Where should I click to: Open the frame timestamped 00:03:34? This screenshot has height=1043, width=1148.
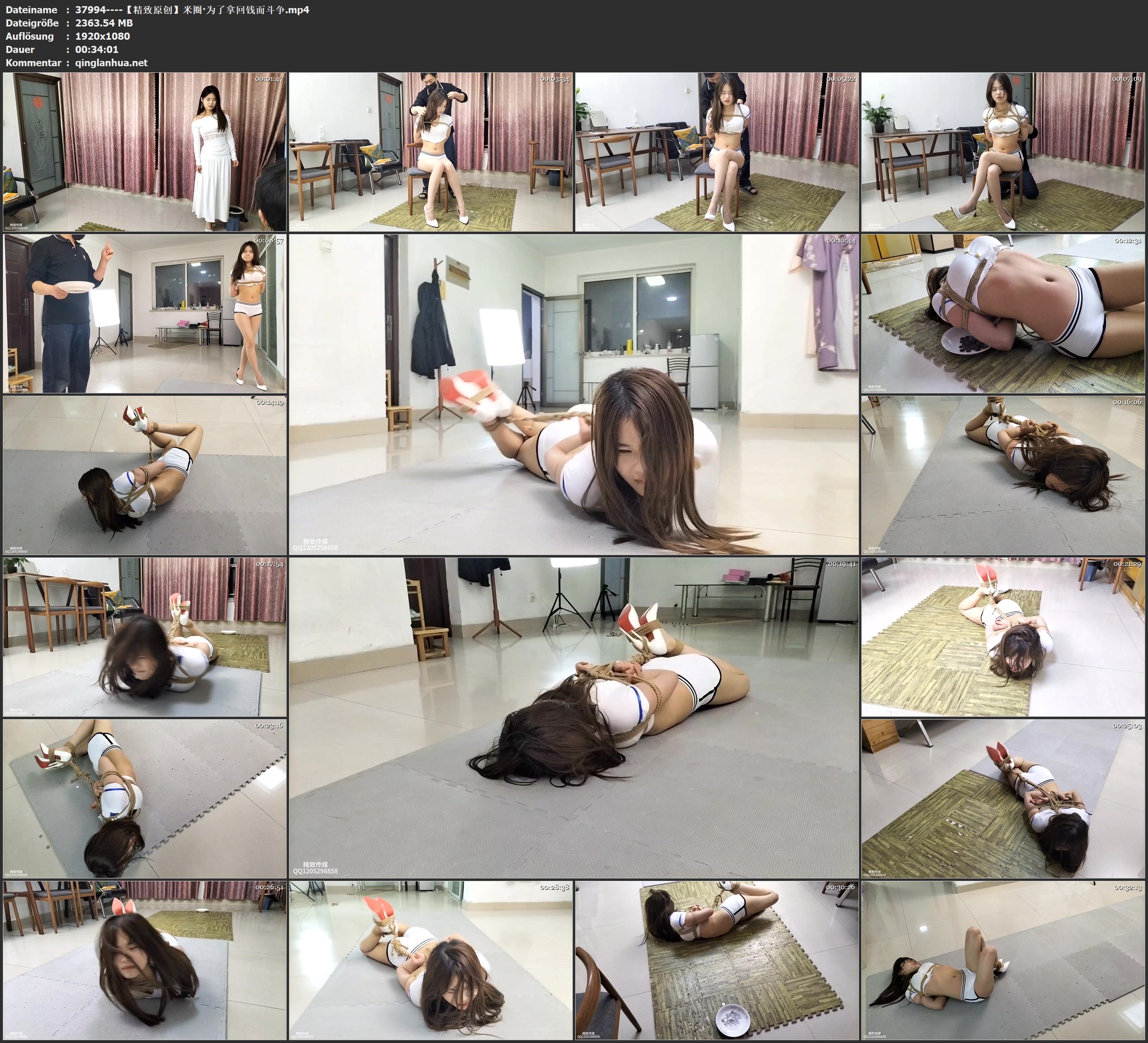tap(430, 151)
